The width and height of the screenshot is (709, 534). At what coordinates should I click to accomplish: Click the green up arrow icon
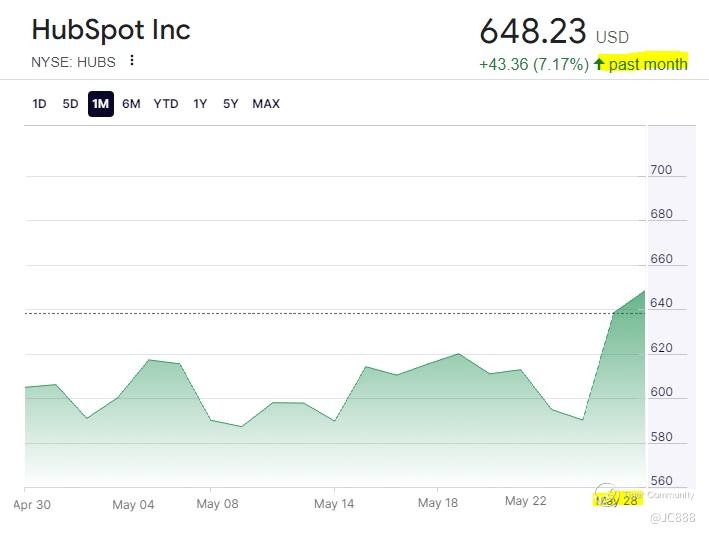(599, 64)
